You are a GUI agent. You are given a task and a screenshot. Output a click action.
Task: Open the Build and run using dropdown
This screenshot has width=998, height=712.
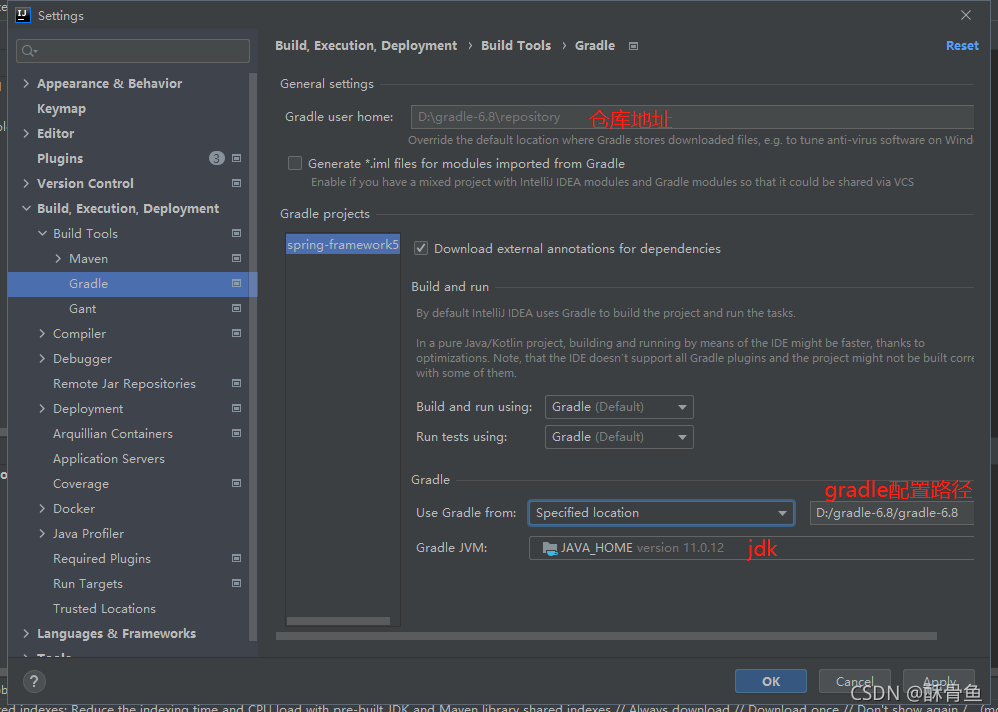(619, 407)
